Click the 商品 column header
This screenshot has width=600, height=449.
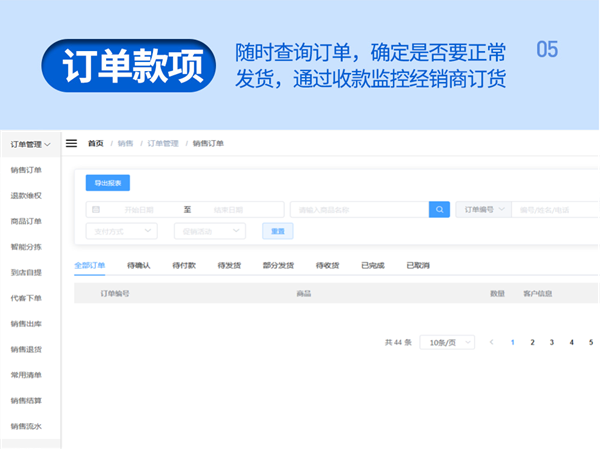[x=304, y=294]
